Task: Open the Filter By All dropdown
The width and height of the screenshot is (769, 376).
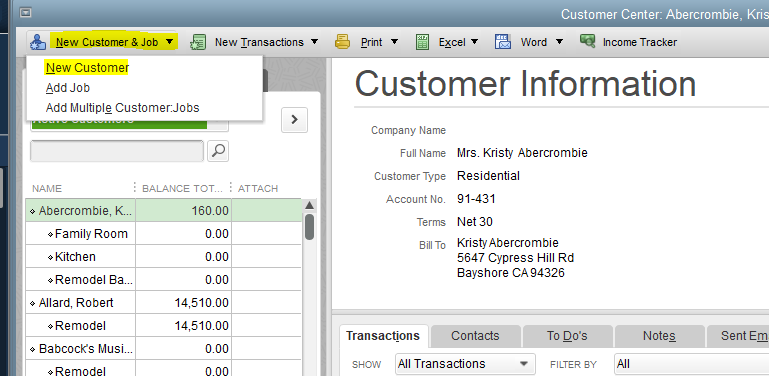Action: [691, 364]
